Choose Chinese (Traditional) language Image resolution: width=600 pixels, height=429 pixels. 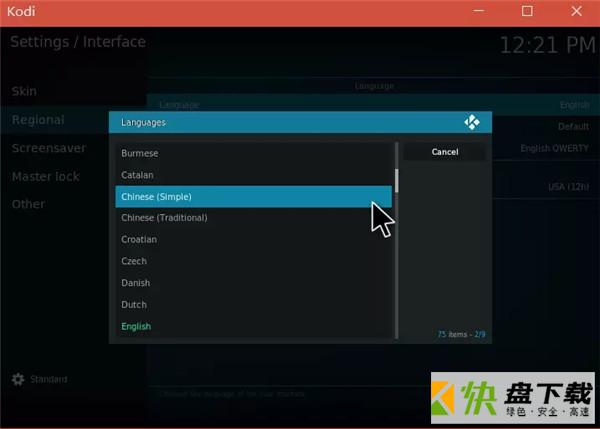point(253,218)
